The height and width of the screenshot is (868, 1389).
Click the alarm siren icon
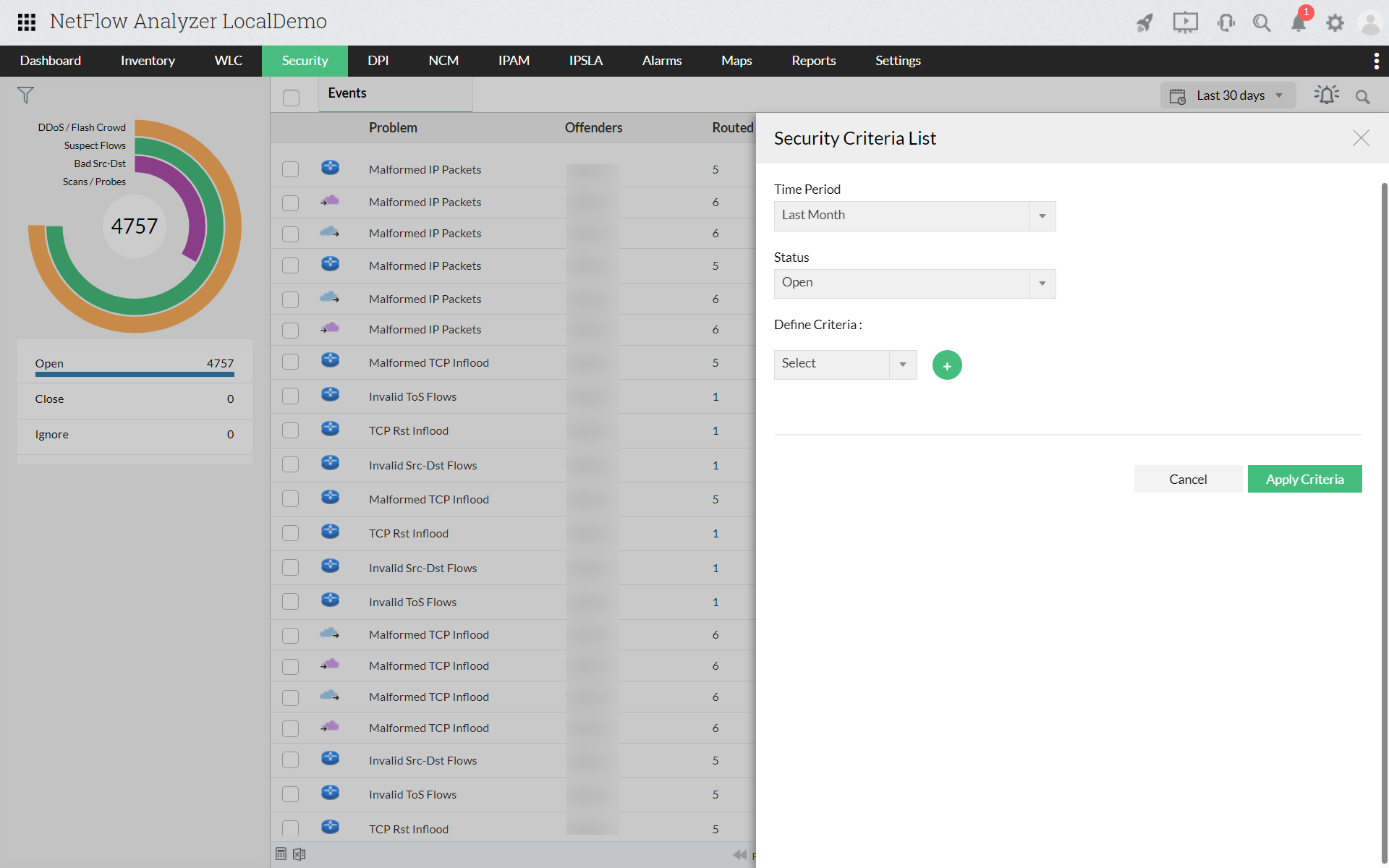[x=1326, y=95]
